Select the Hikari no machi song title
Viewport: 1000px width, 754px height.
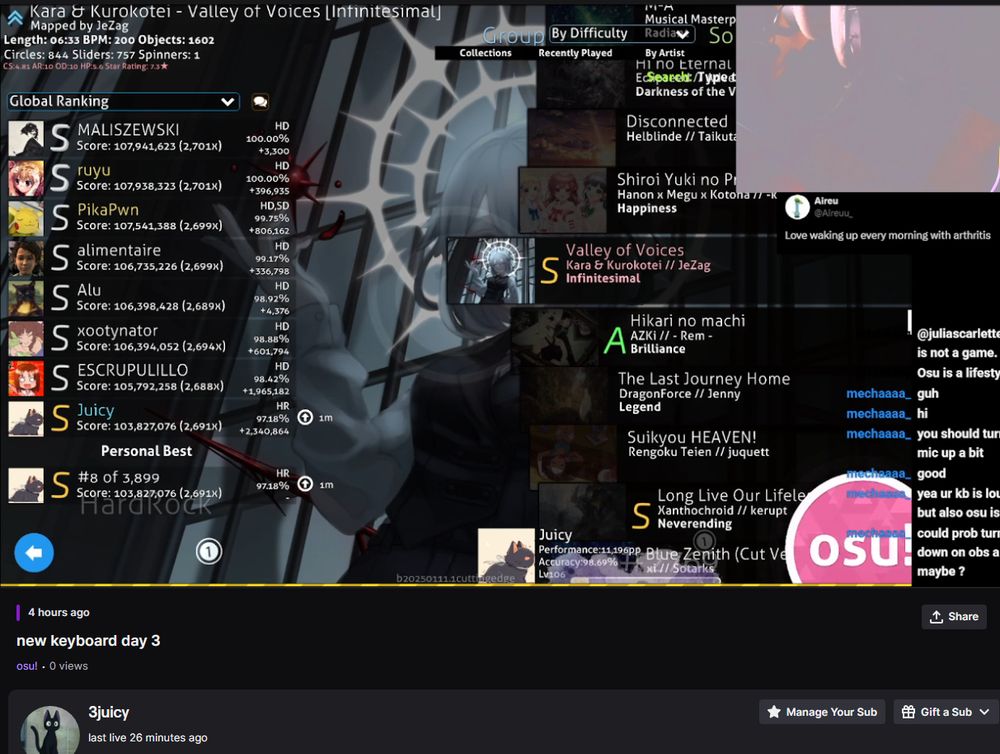point(688,321)
